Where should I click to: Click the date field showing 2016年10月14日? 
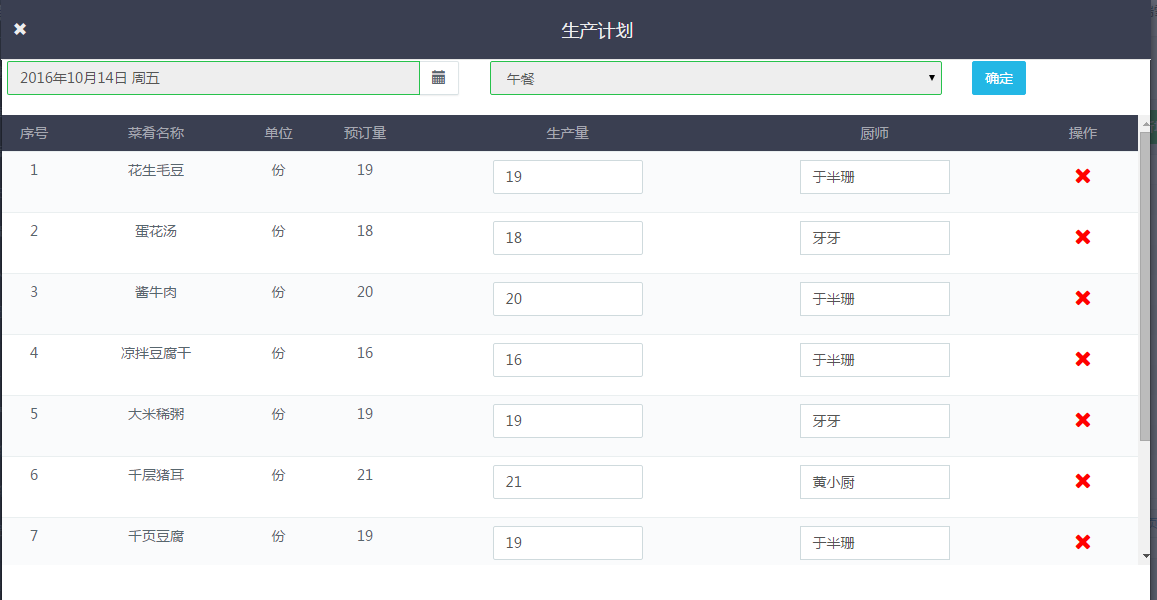click(213, 78)
